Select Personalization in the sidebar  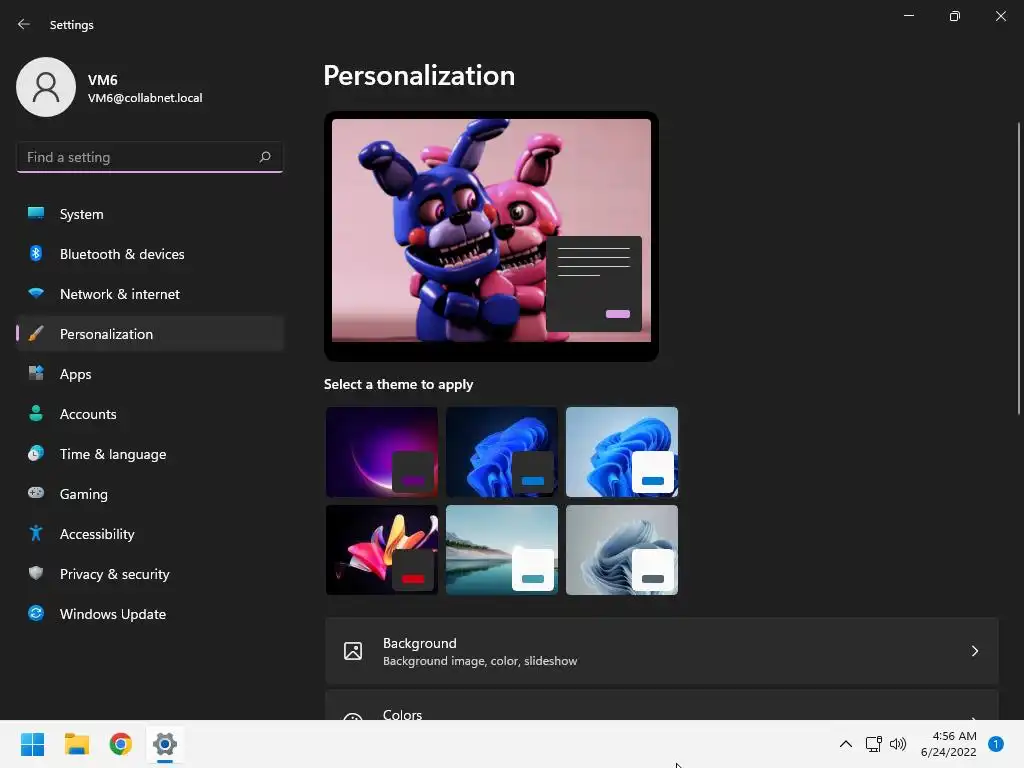(150, 334)
